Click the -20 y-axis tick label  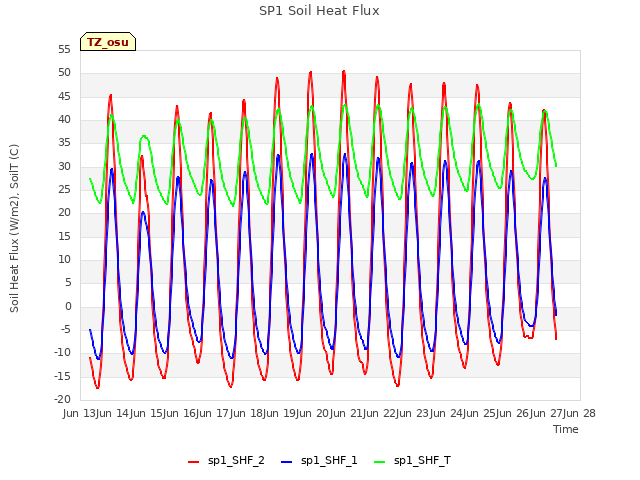pos(63,400)
